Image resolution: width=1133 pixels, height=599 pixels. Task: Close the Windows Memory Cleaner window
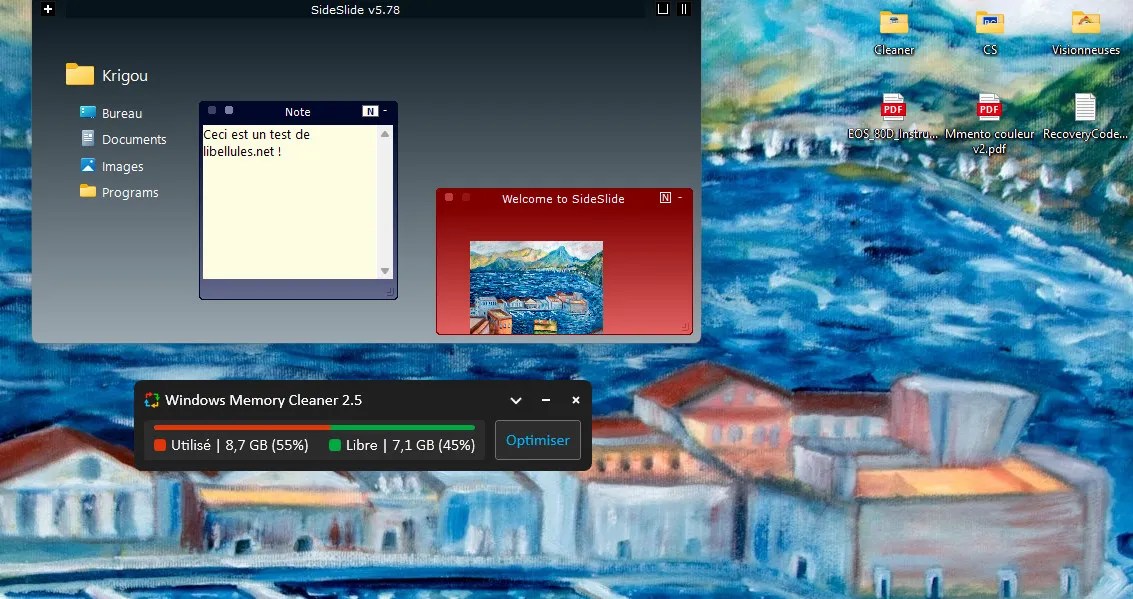(x=576, y=400)
